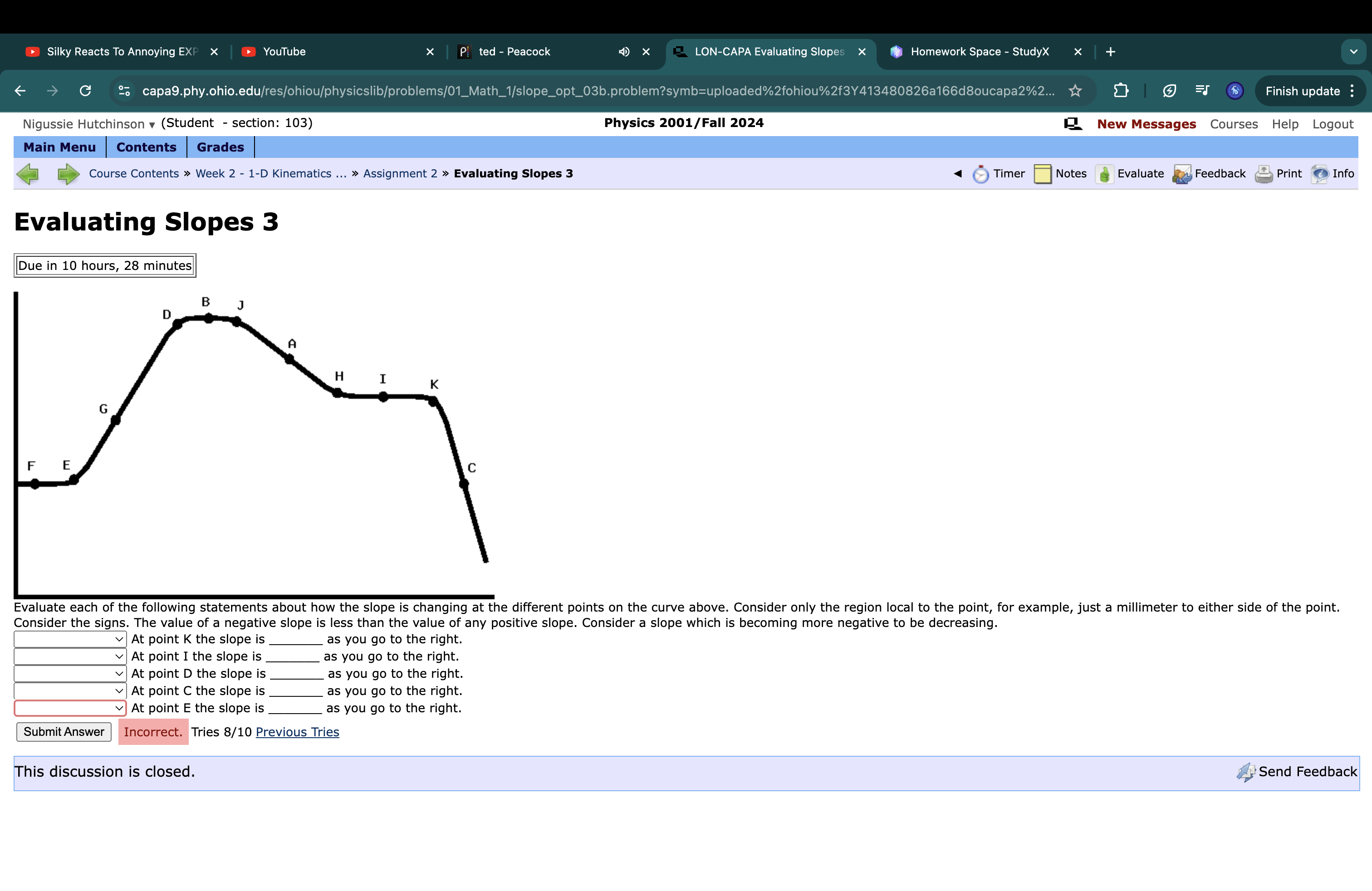Mute the ted - Peacock tab audio
Image resolution: width=1372 pixels, height=891 pixels.
coord(624,52)
